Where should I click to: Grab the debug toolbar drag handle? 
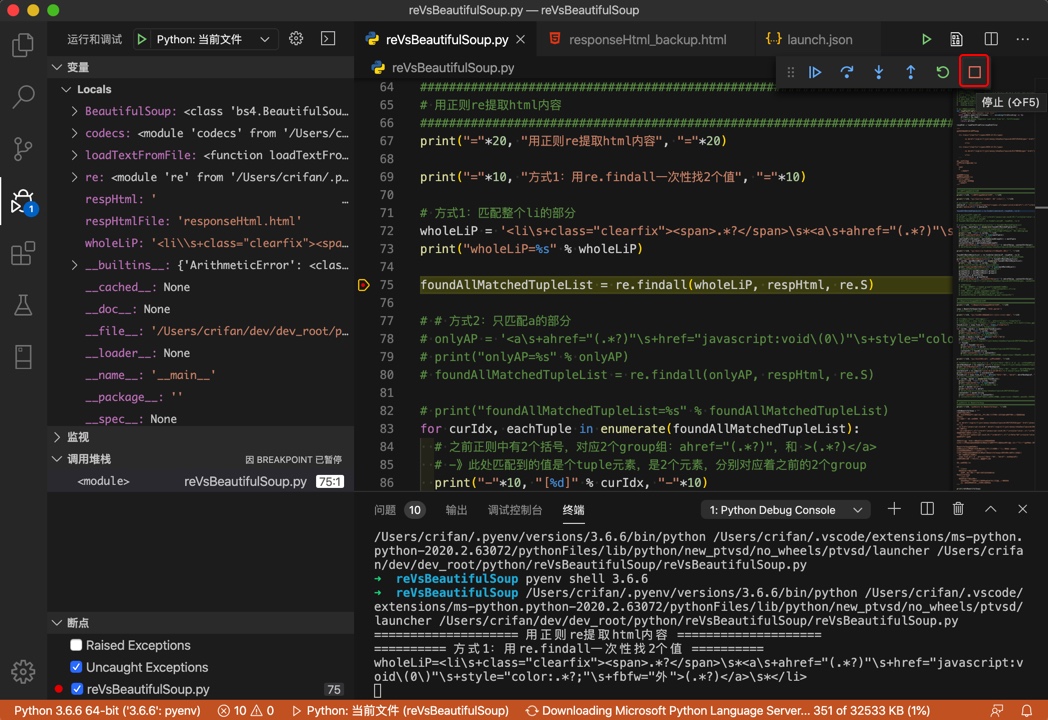pos(791,72)
